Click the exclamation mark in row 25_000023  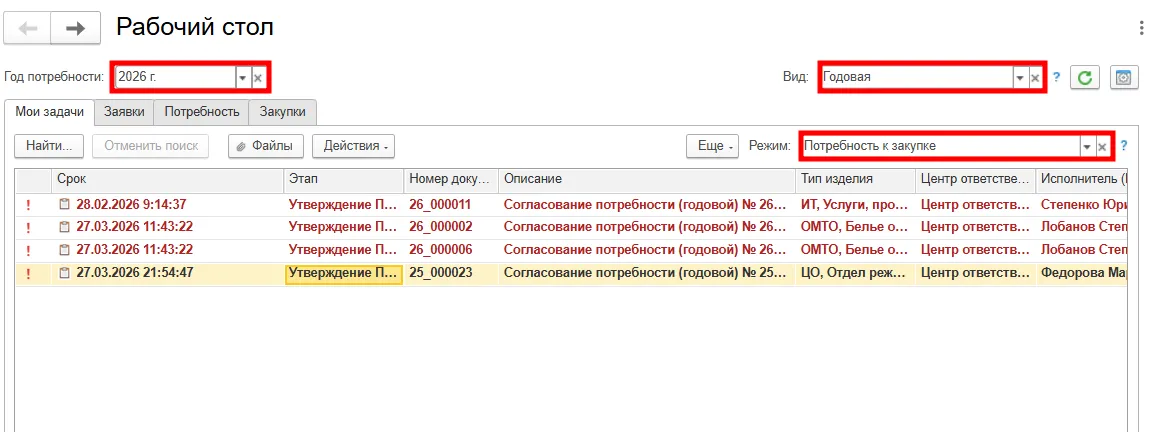pos(28,274)
